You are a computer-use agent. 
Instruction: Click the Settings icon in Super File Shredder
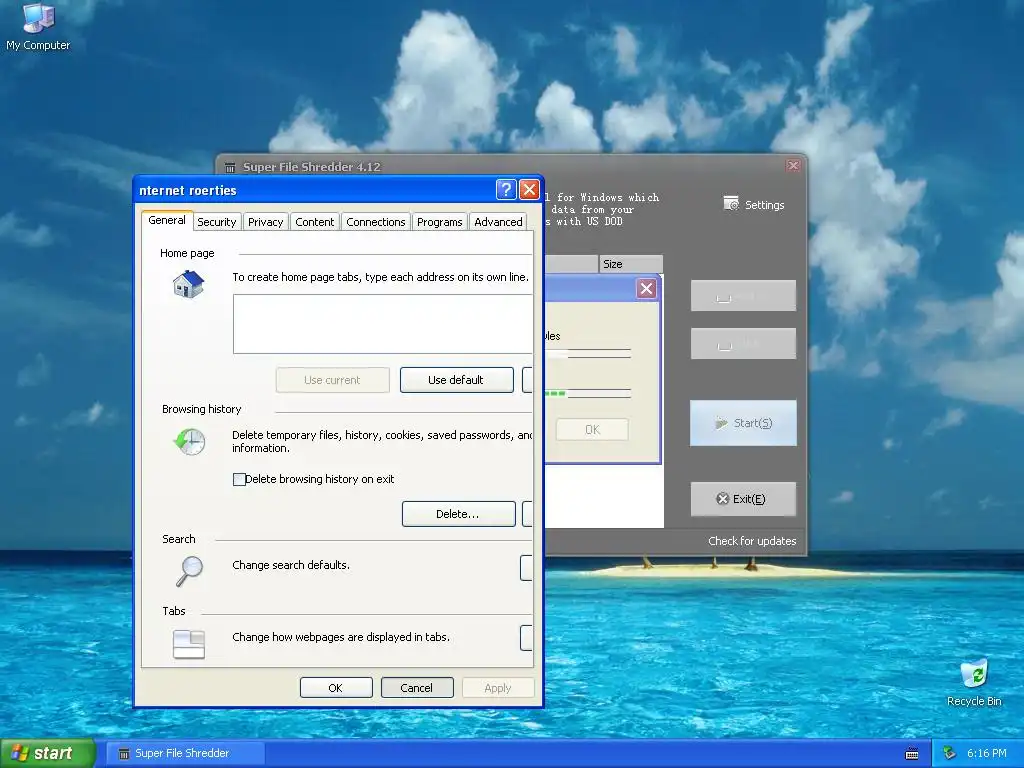coord(731,204)
